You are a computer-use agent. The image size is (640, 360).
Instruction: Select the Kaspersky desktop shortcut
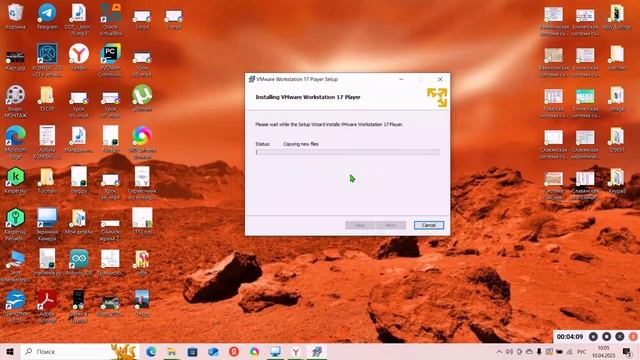[x=15, y=180]
